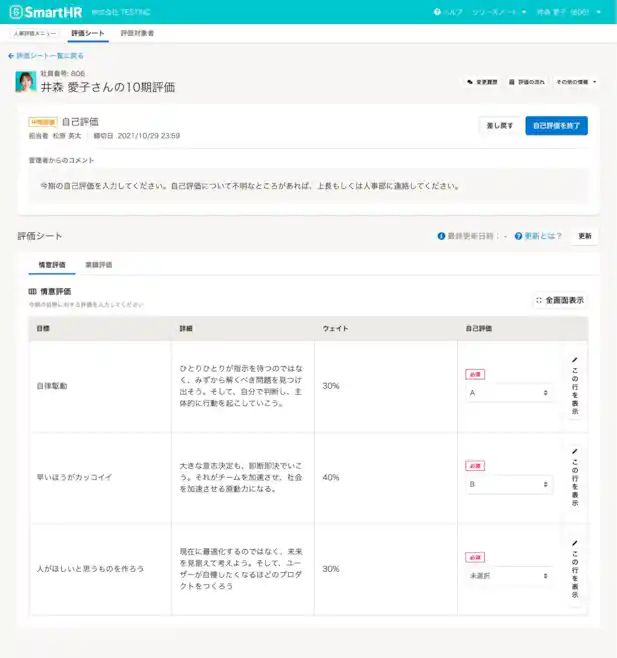The width and height of the screenshot is (617, 658).
Task: Click the fullscreen expand icon
Action: click(x=539, y=300)
